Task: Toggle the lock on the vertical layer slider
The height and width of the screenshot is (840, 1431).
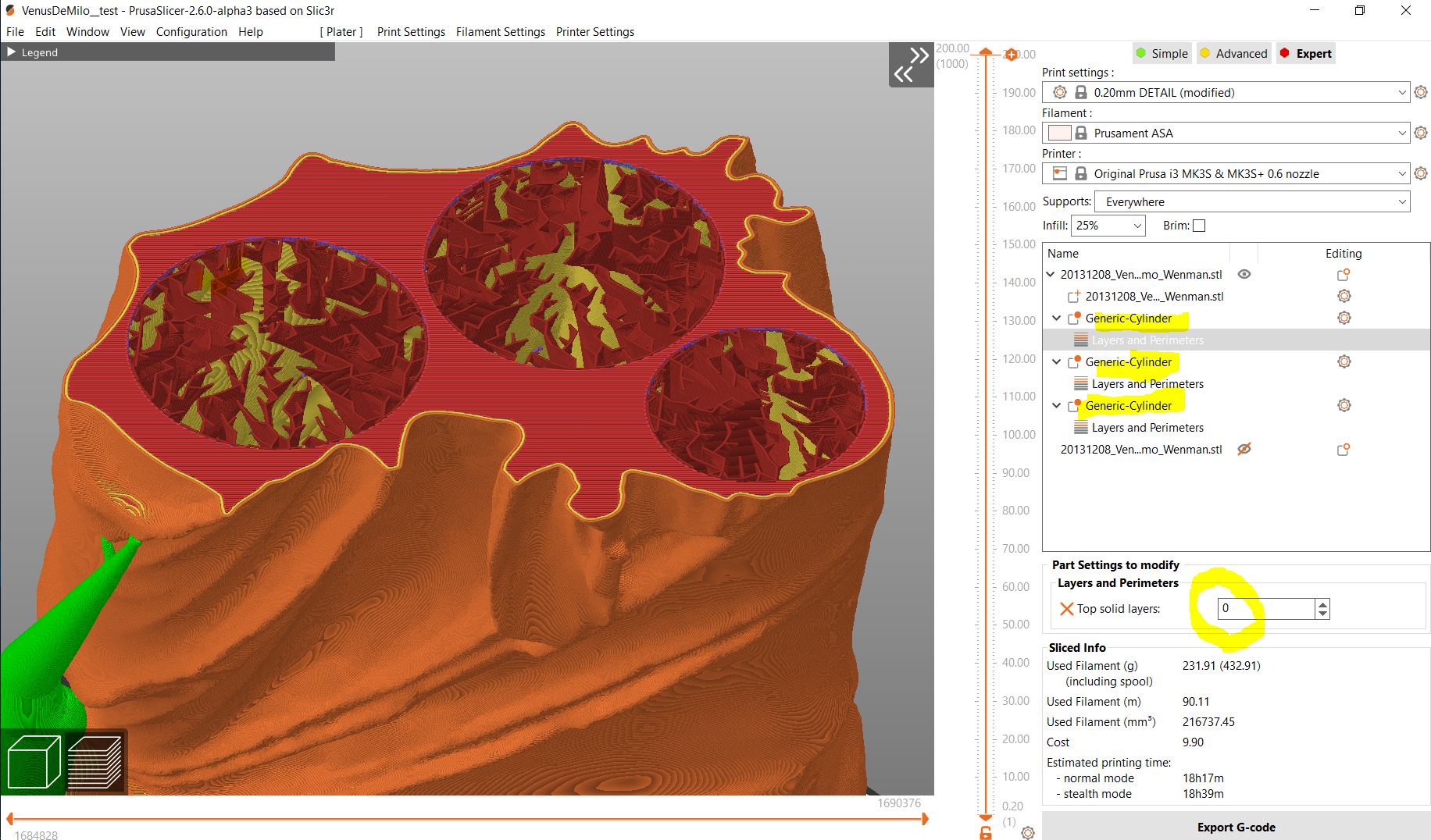Action: click(986, 833)
